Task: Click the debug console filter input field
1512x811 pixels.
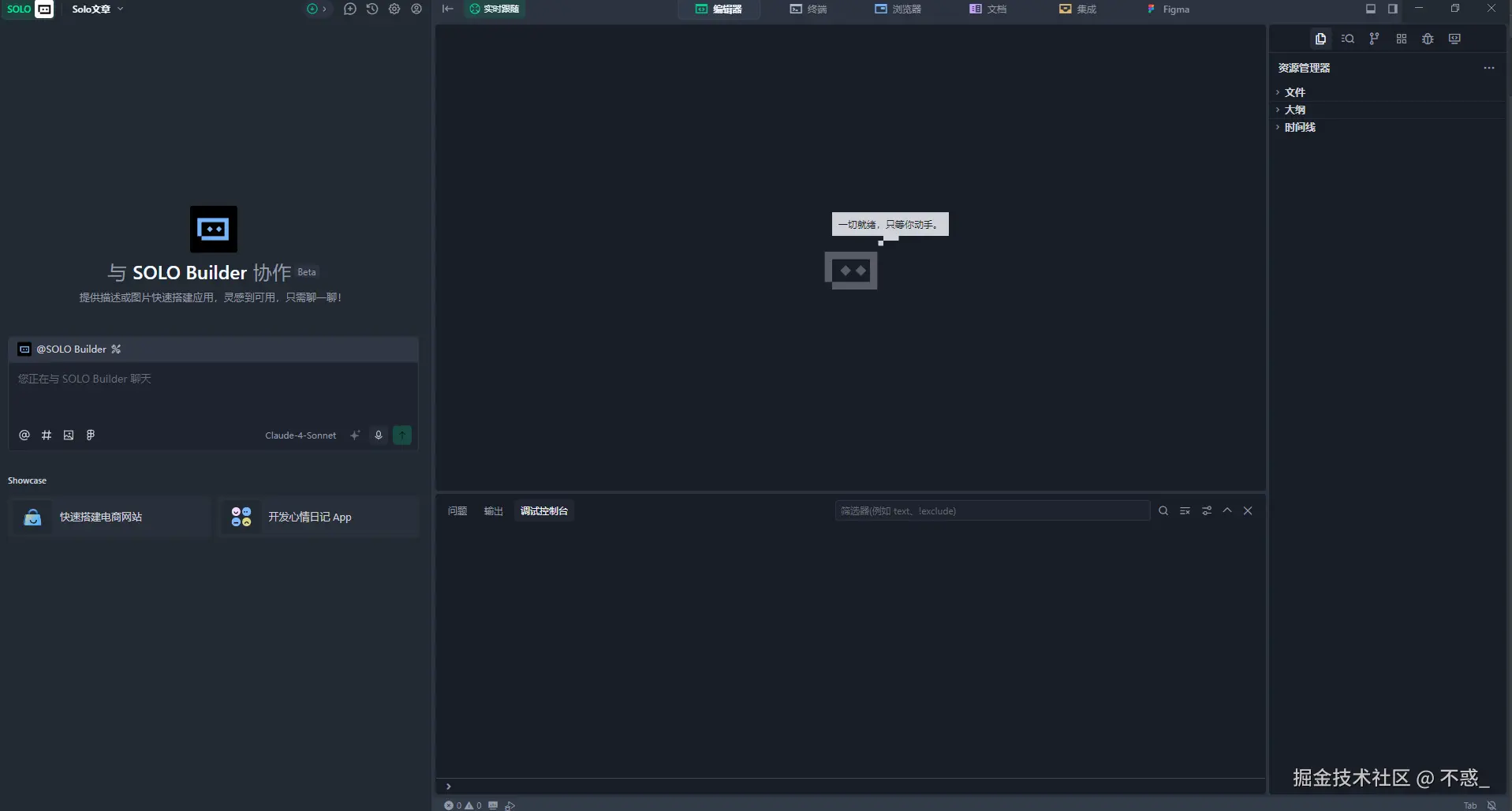Action: pyautogui.click(x=992, y=511)
